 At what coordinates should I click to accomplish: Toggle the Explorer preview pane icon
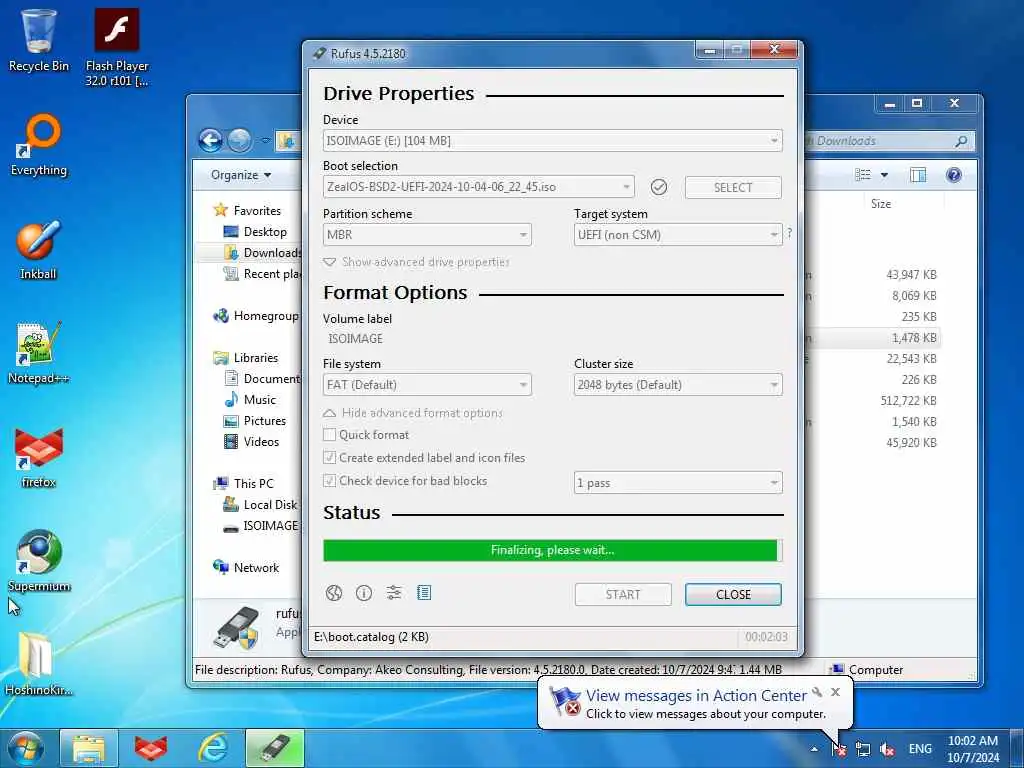918,175
